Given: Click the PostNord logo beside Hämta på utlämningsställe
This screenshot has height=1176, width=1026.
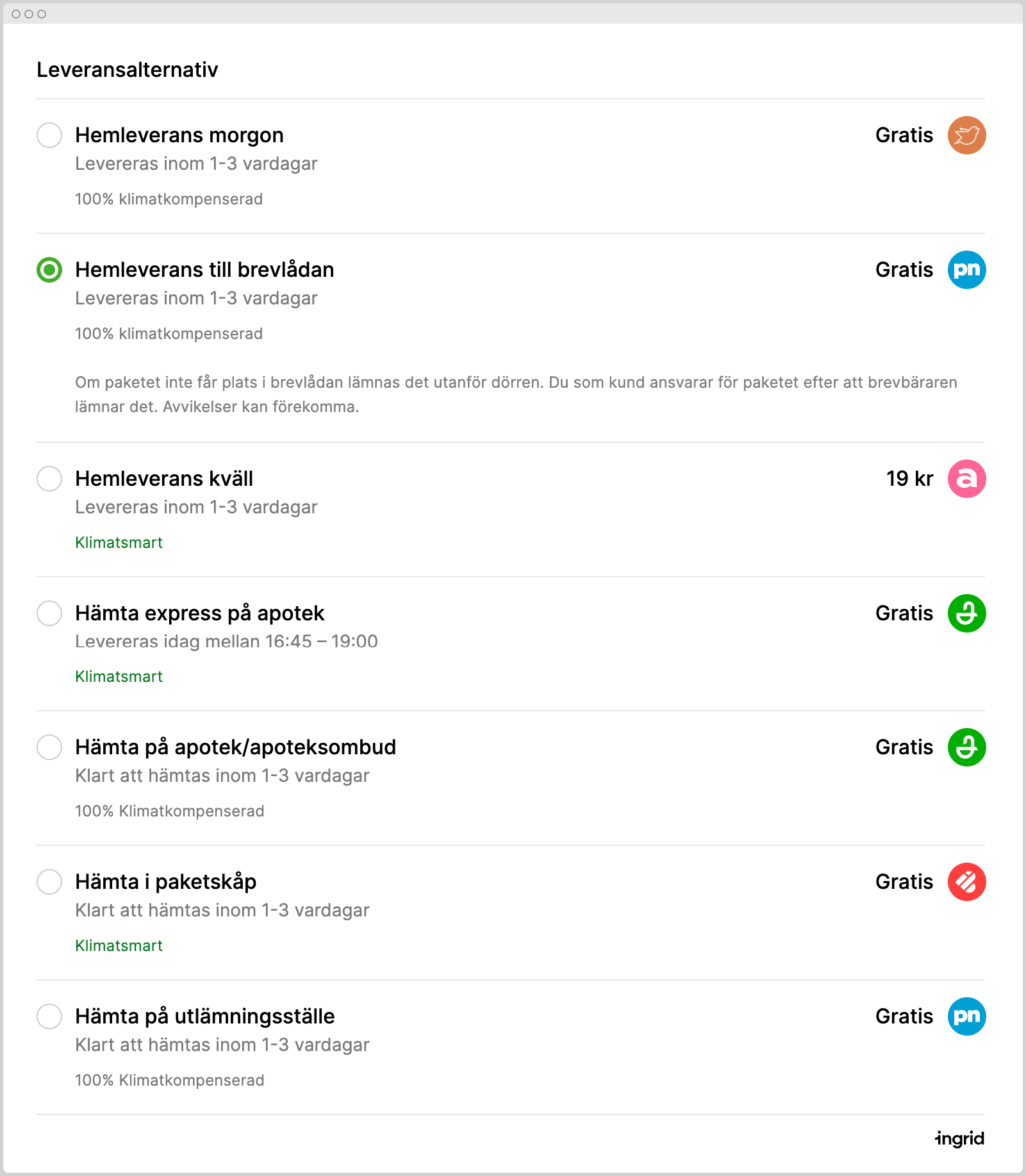Looking at the screenshot, I should [966, 1016].
